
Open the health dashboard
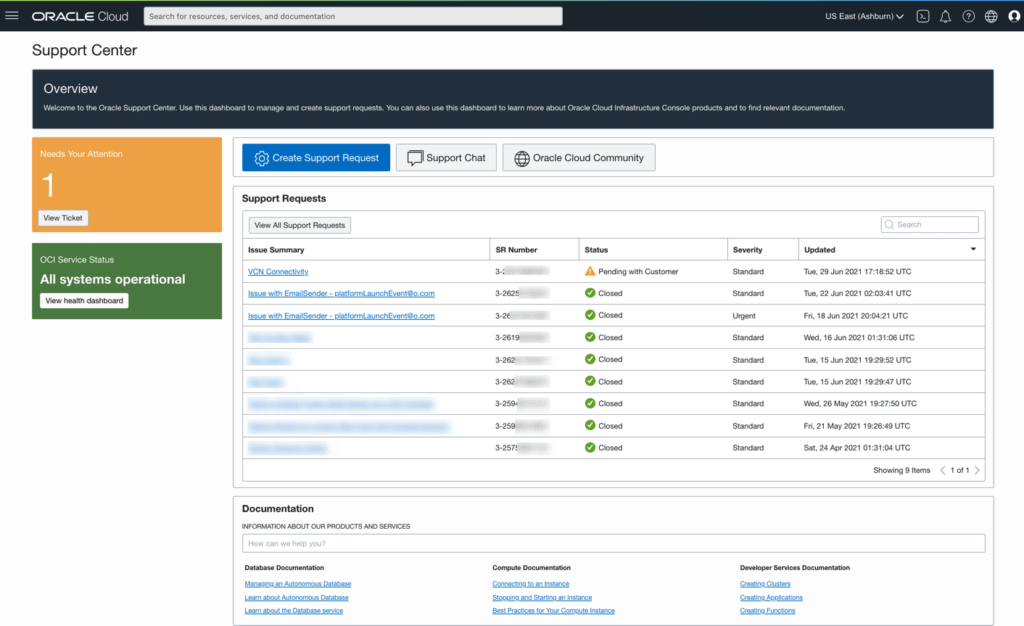pos(84,300)
